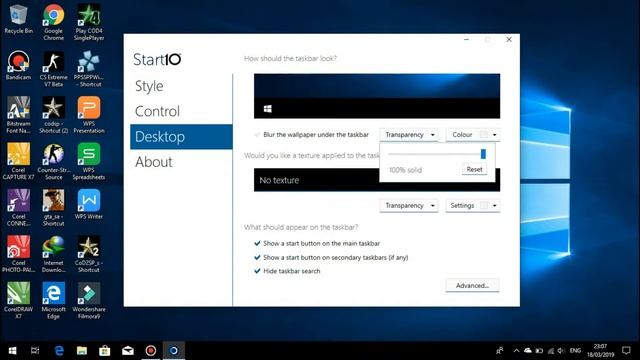The image size is (640, 360).
Task: Open the lower Transparency dropdown under the texture
Action: [x=409, y=205]
